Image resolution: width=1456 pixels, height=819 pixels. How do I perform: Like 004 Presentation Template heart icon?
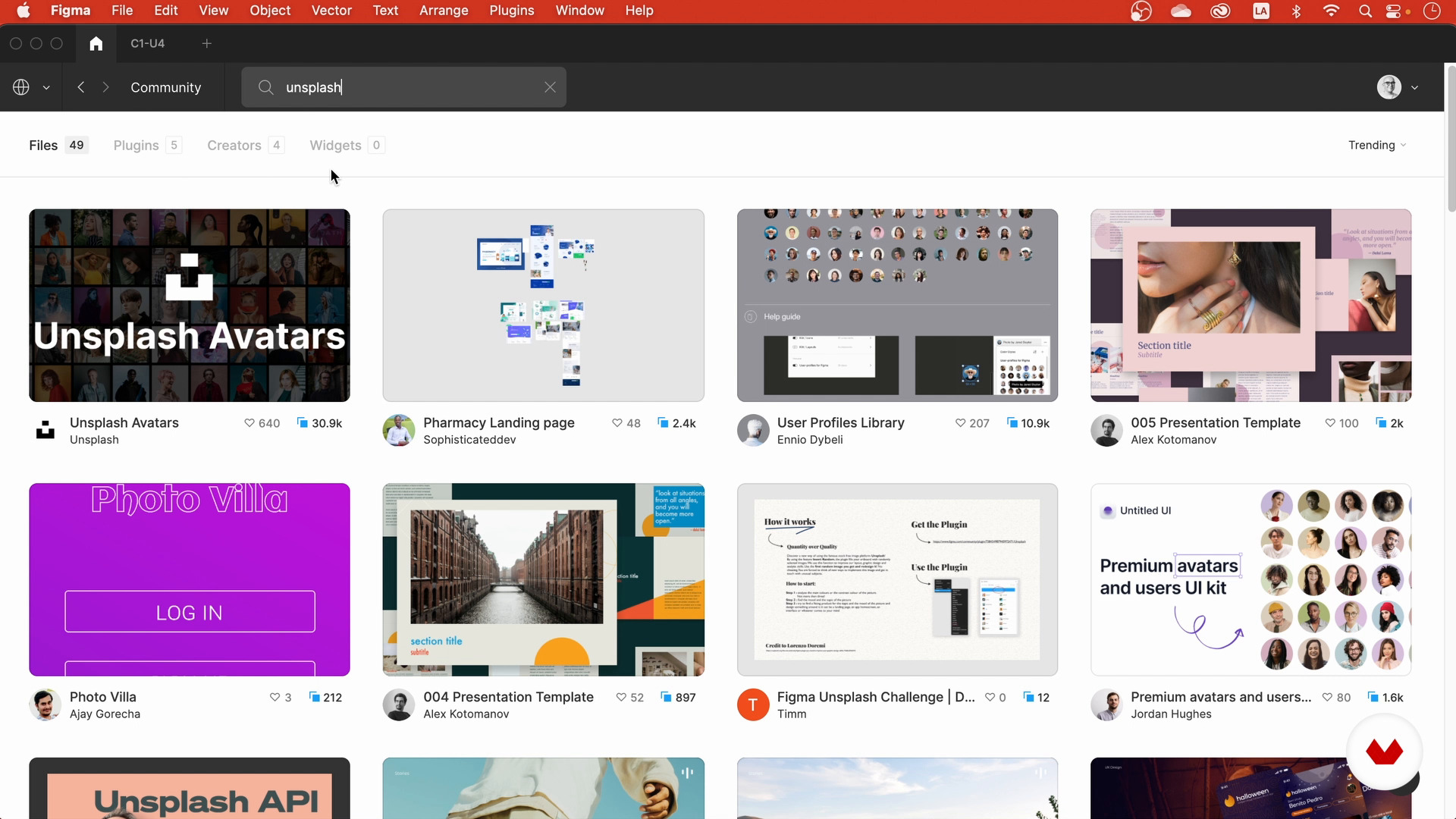[621, 697]
